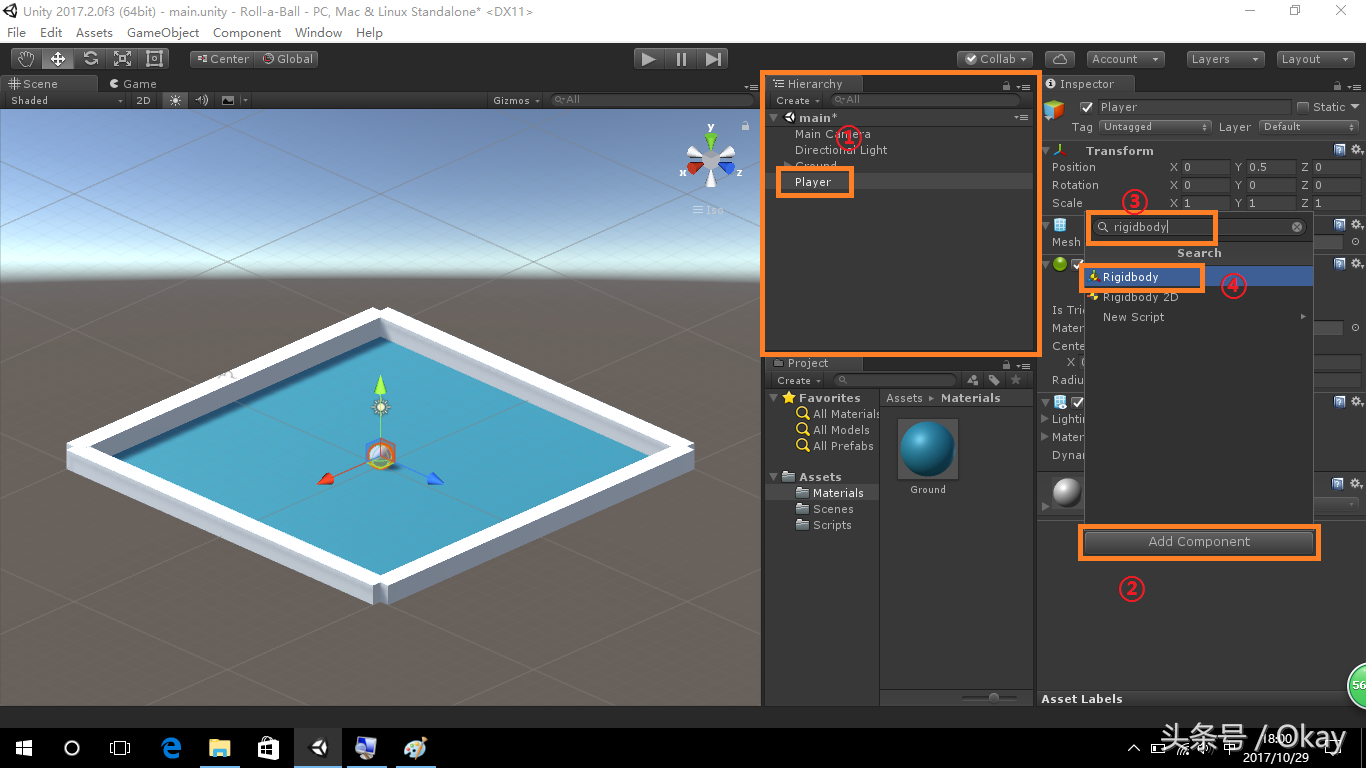1366x768 pixels.
Task: Toggle scene audio speaker icon
Action: coord(202,100)
